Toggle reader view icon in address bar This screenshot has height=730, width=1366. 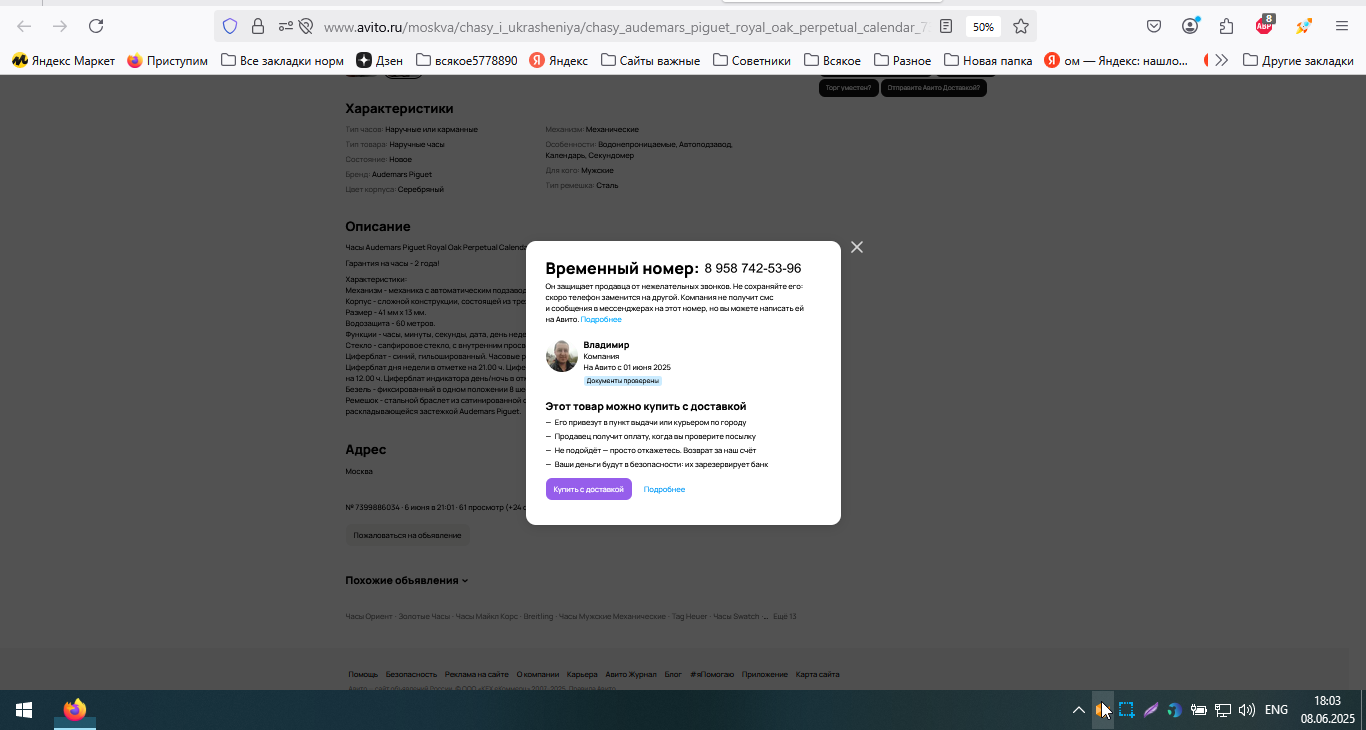coord(946,27)
